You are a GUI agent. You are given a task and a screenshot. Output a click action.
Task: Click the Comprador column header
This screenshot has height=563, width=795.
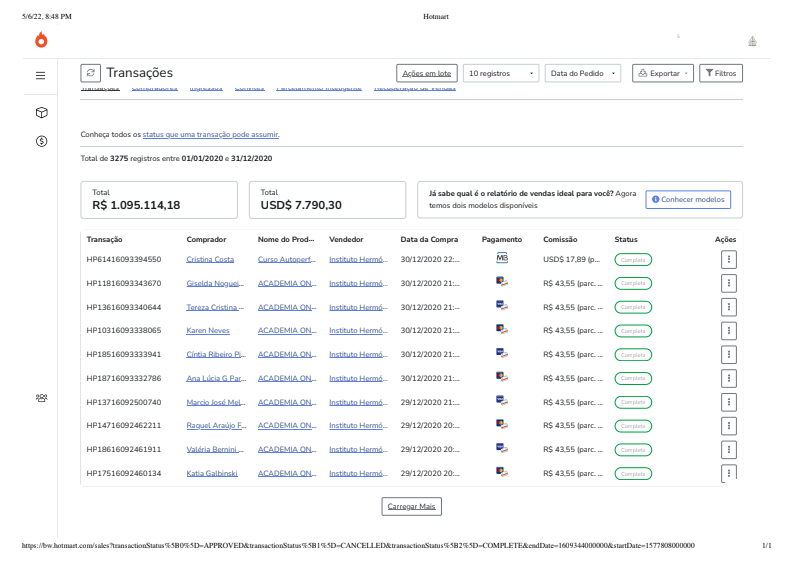pyautogui.click(x=206, y=239)
